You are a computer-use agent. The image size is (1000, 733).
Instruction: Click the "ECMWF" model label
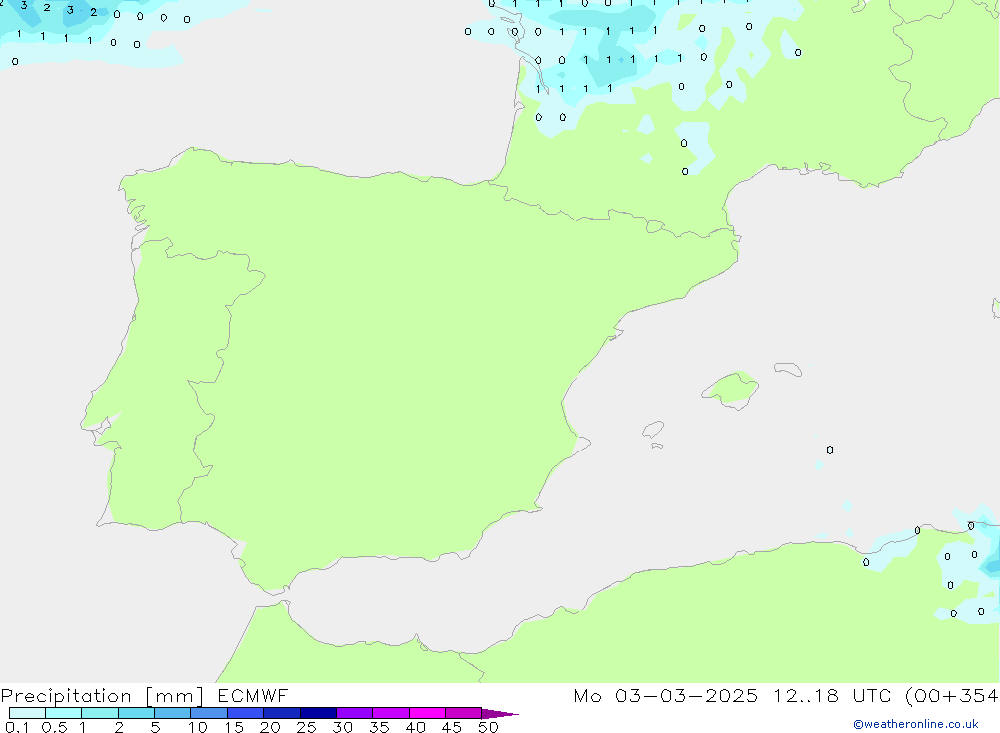coord(253,696)
